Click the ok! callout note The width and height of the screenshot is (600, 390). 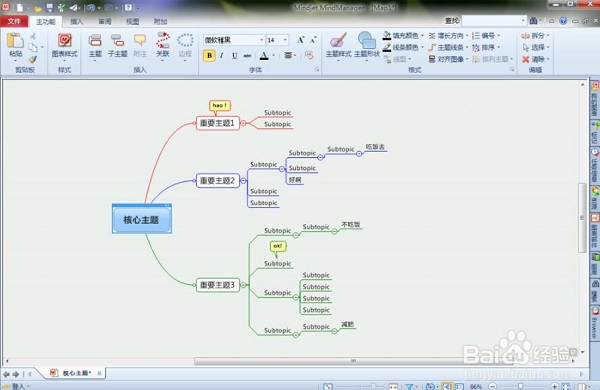click(x=278, y=246)
